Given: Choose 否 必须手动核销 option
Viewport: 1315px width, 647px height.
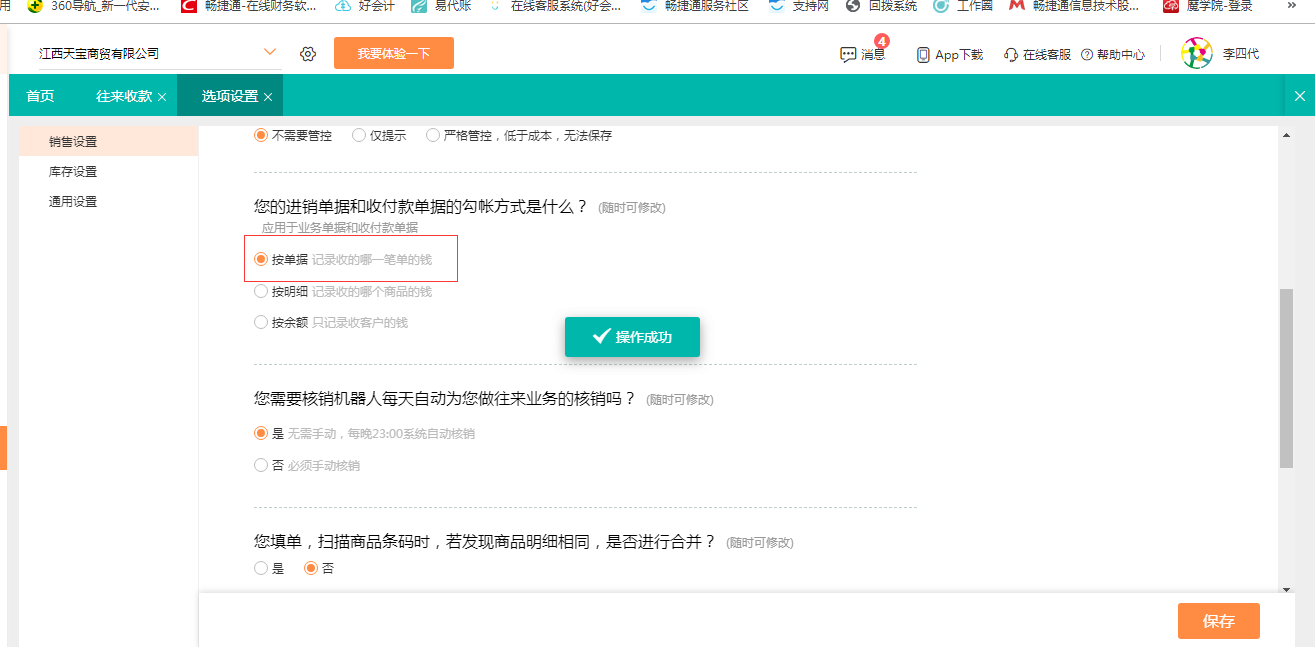Looking at the screenshot, I should pos(261,465).
